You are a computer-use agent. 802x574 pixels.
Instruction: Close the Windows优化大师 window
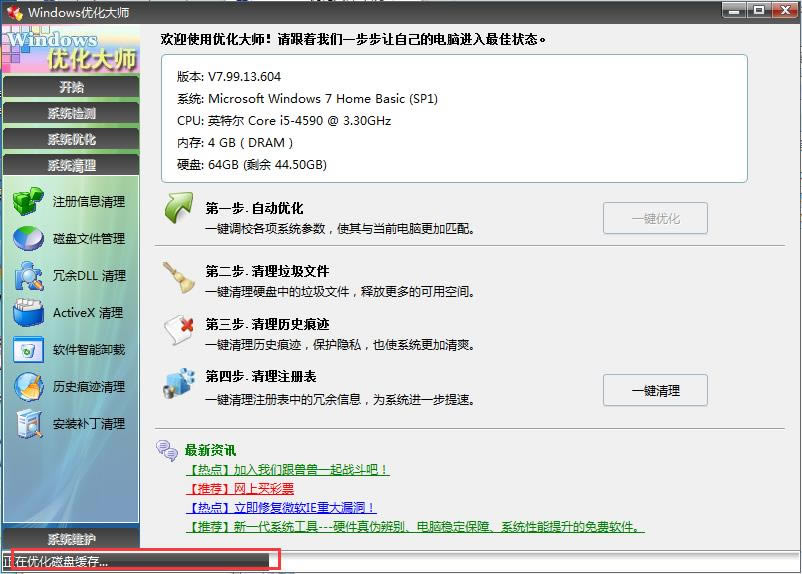[785, 10]
